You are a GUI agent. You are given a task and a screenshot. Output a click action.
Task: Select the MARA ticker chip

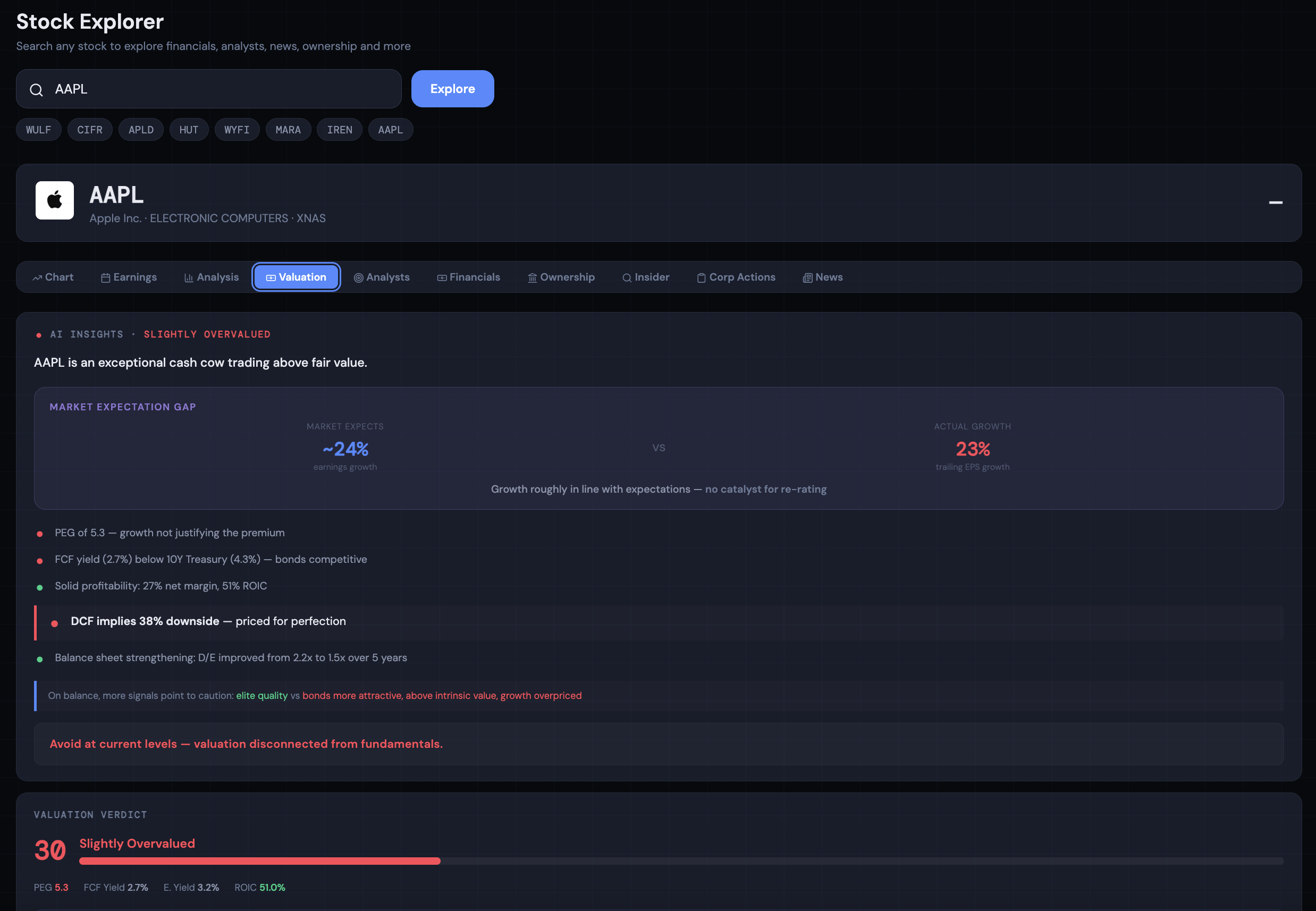pyautogui.click(x=288, y=130)
